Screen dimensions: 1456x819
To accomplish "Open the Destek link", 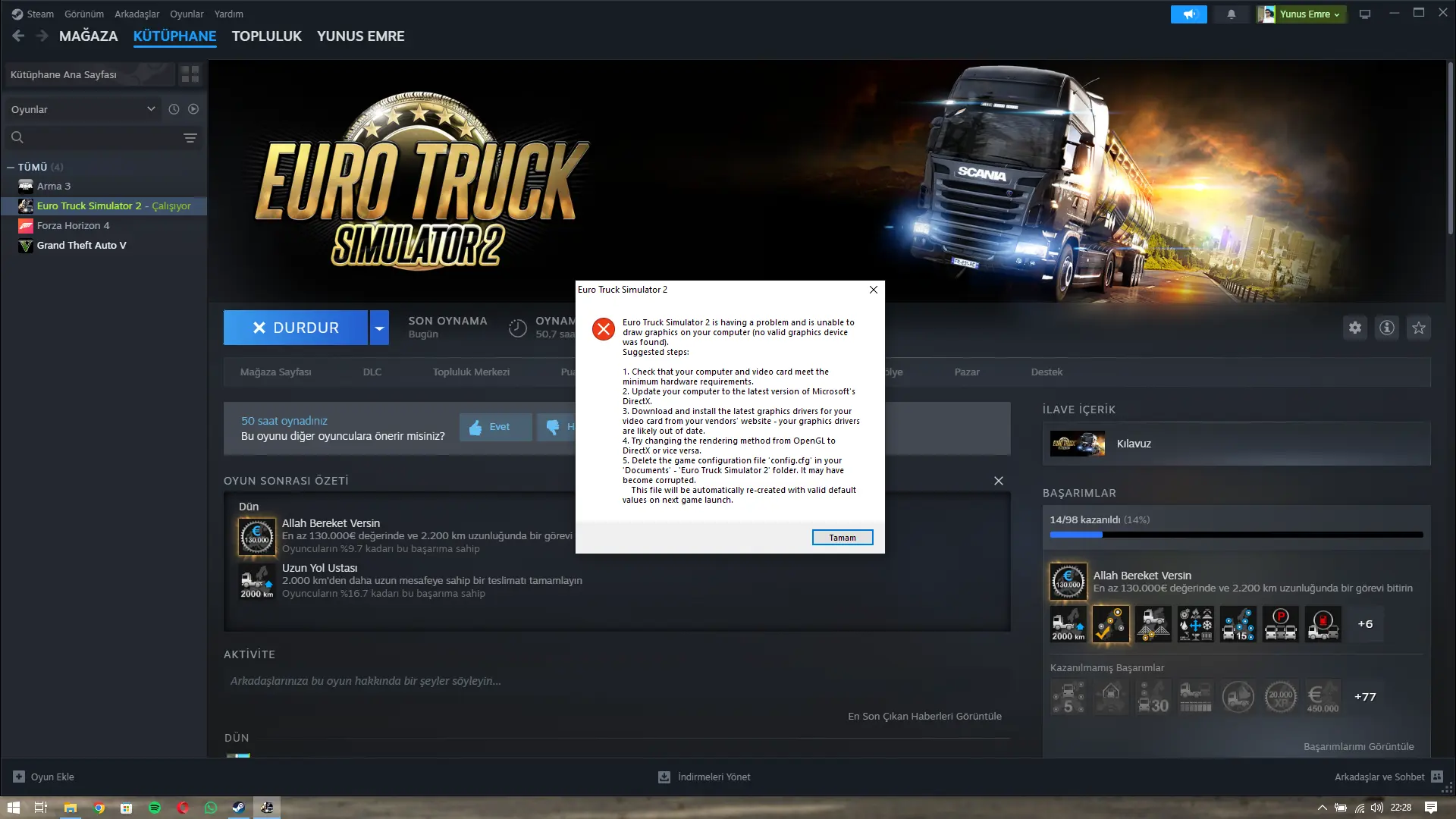I will click(1046, 372).
